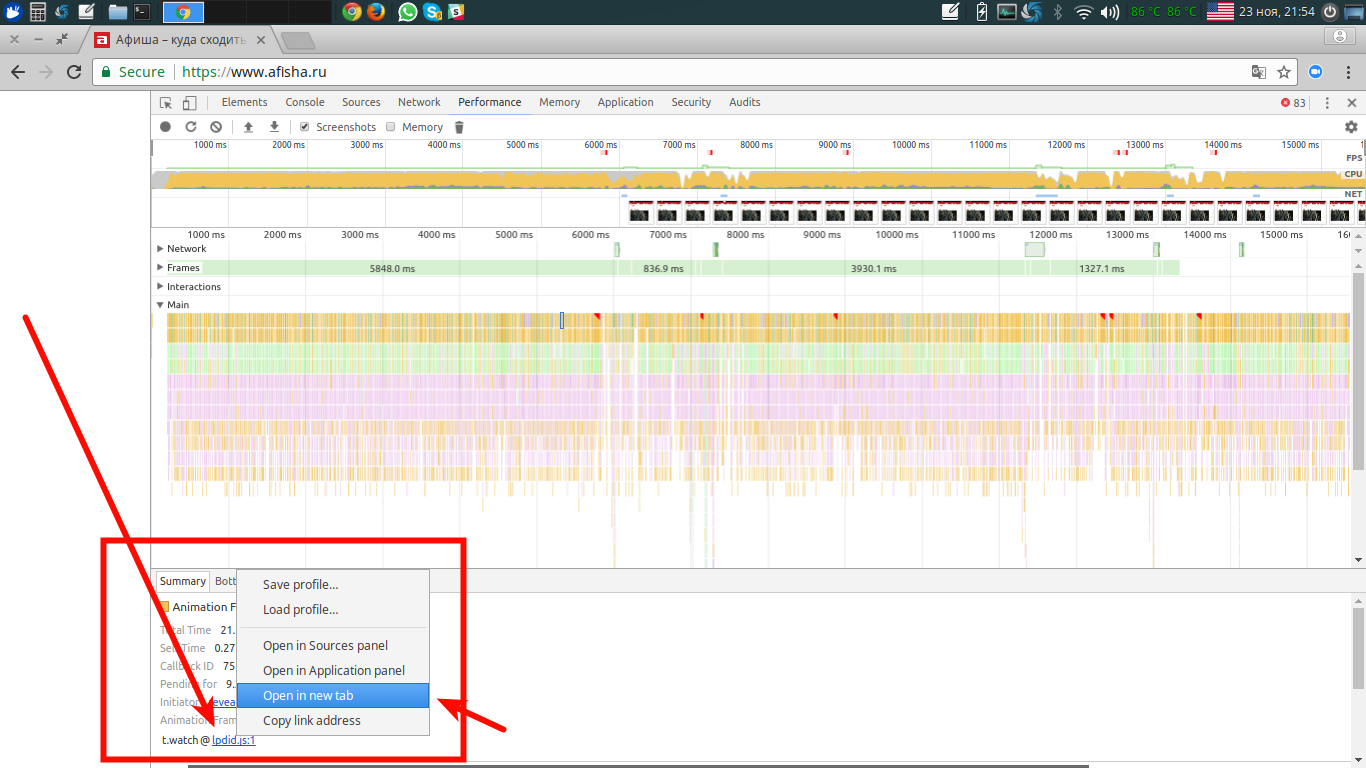Screen dimensions: 1366x768
Task: Select Open in Sources panel
Action: click(x=333, y=646)
